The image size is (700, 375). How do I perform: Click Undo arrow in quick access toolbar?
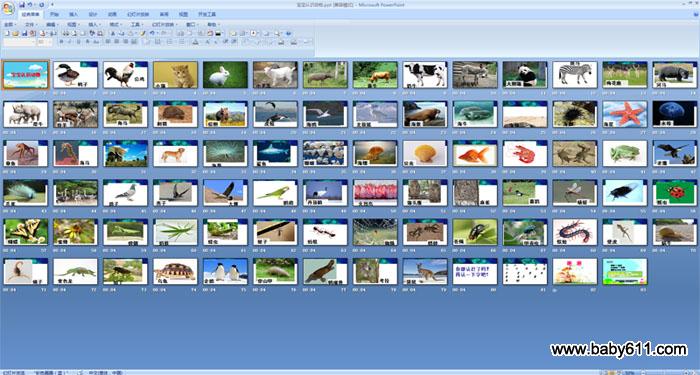click(x=30, y=5)
